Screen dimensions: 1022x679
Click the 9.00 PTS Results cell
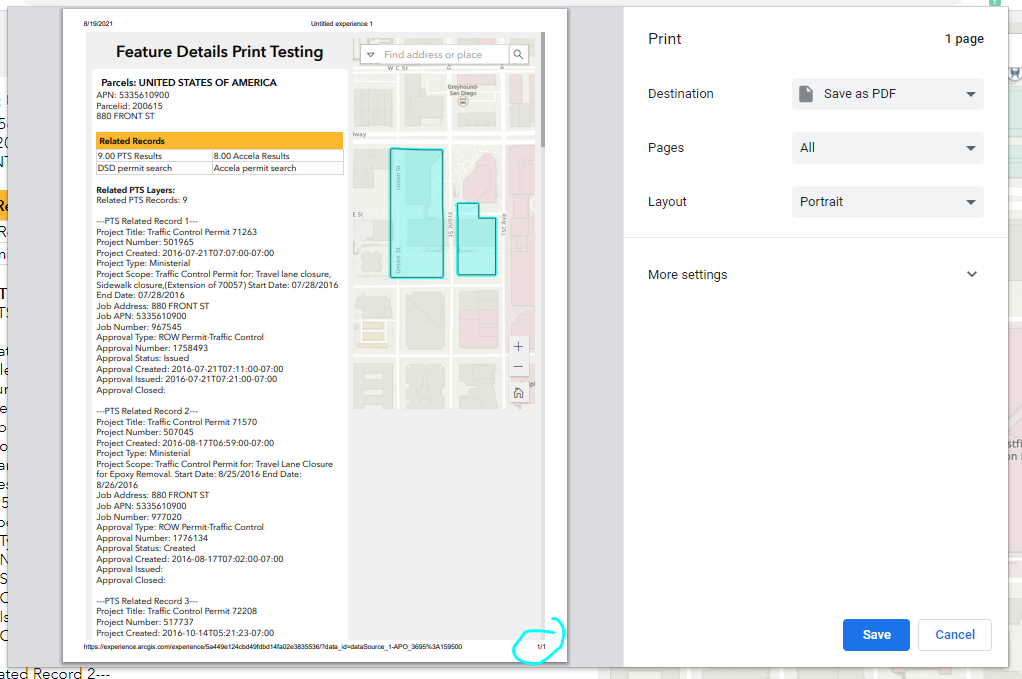(154, 156)
